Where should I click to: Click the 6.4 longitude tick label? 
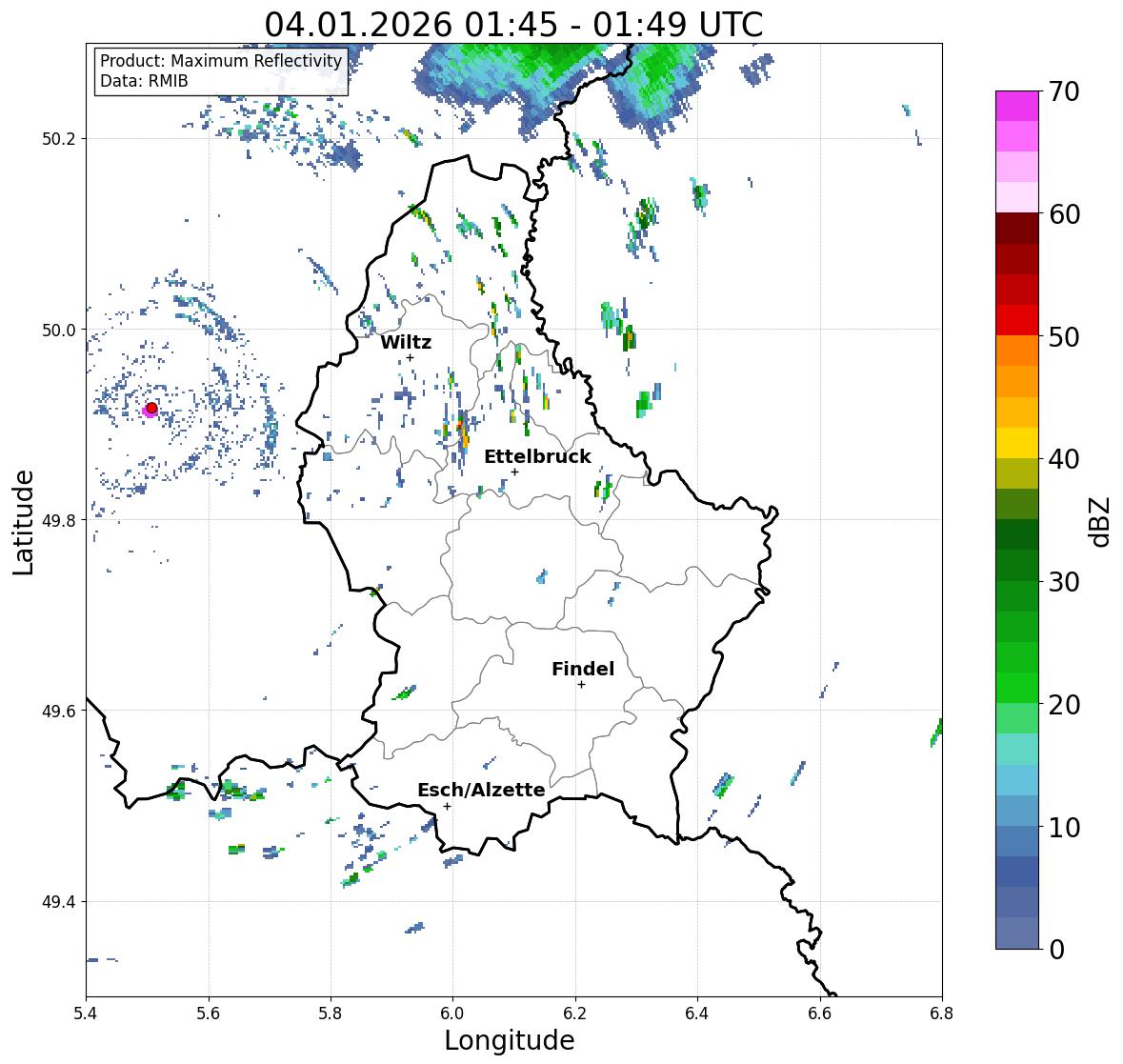[697, 1014]
